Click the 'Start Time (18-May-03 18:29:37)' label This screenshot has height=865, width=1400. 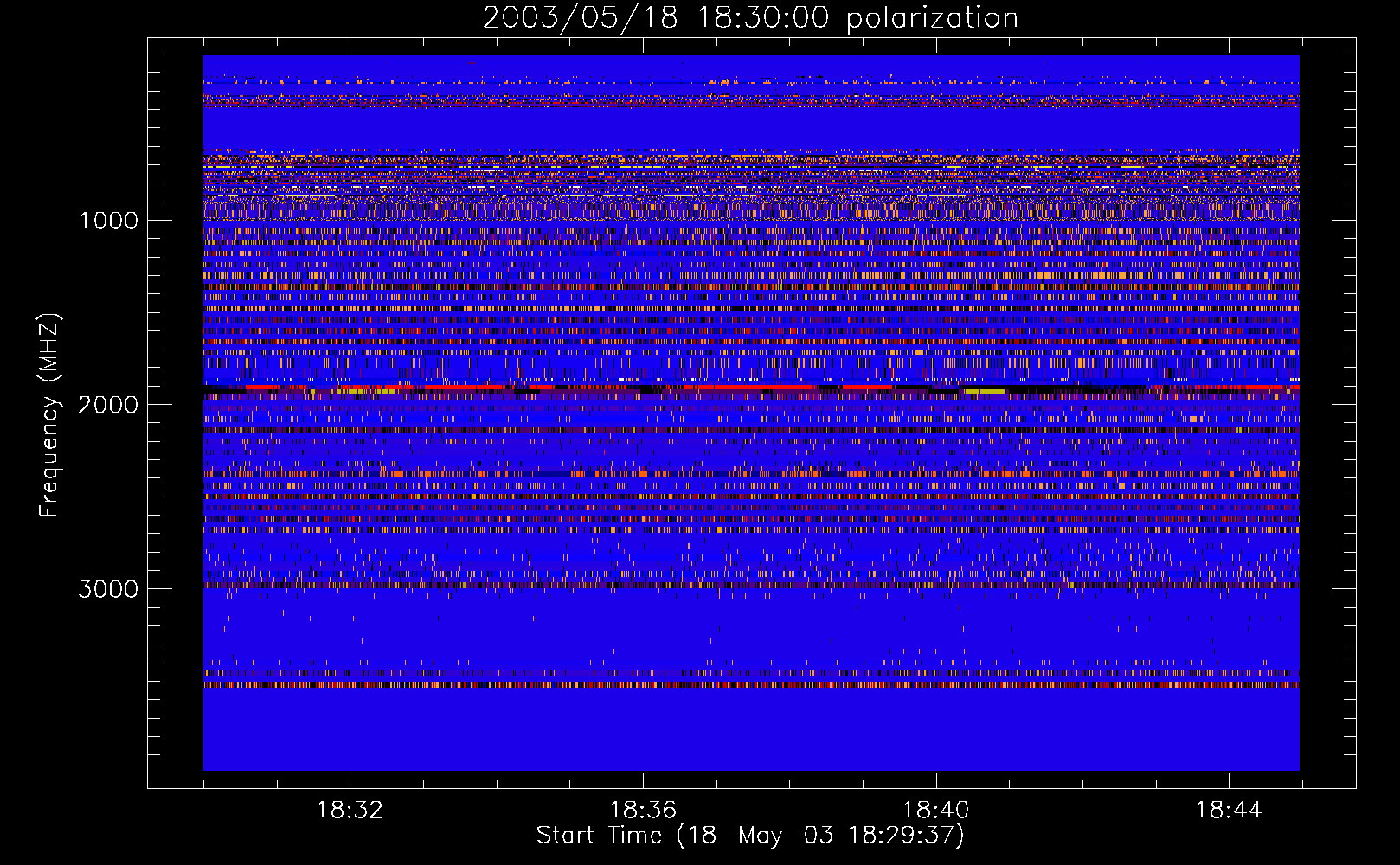click(x=750, y=836)
